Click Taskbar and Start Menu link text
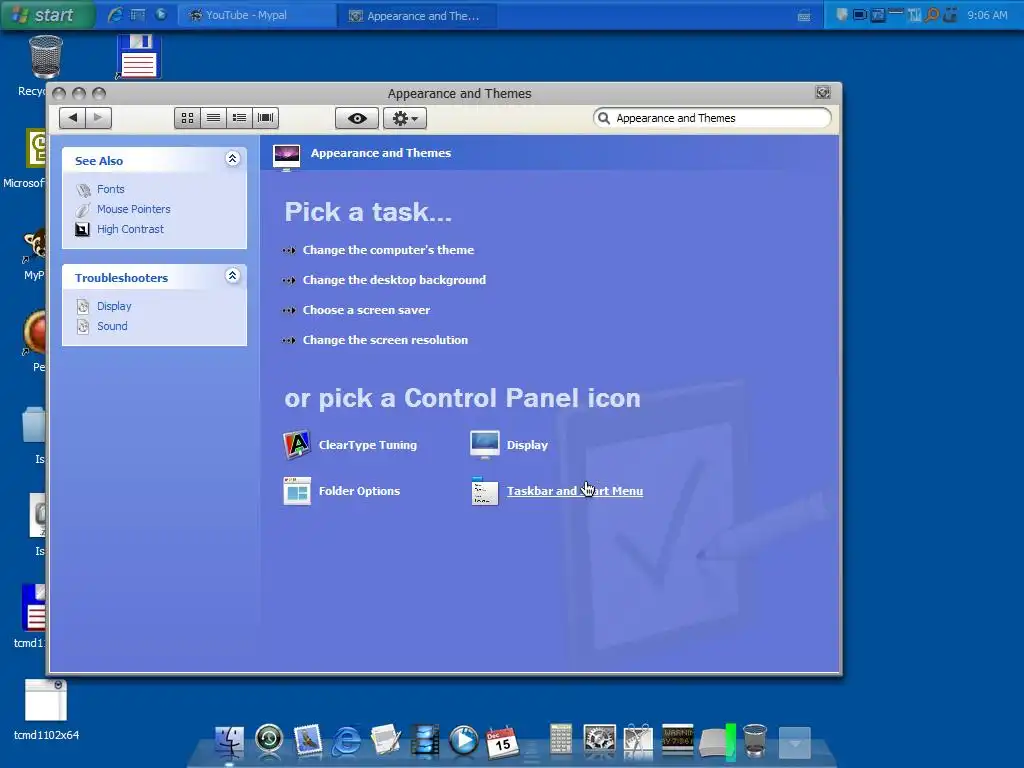Screen dimensions: 1024x768 pyautogui.click(x=575, y=491)
